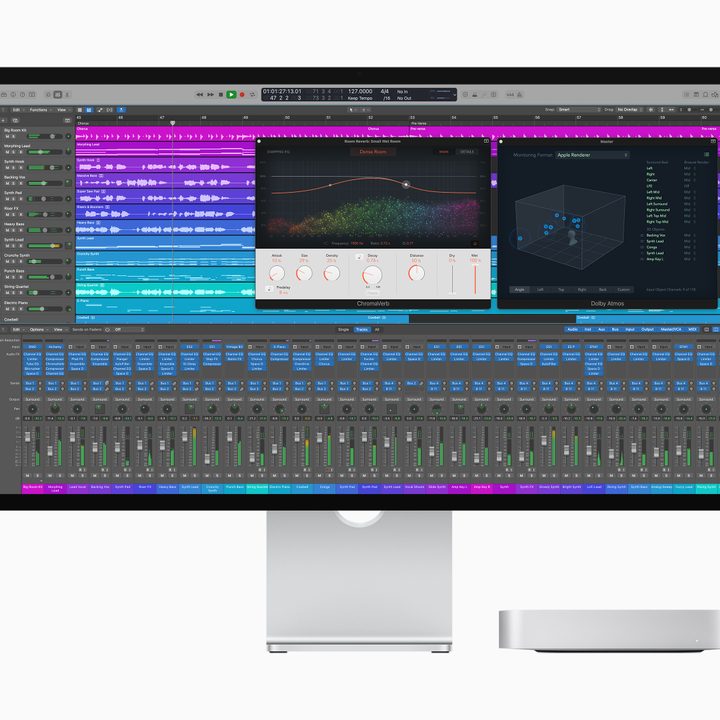Click the Rewind transport button

click(198, 95)
